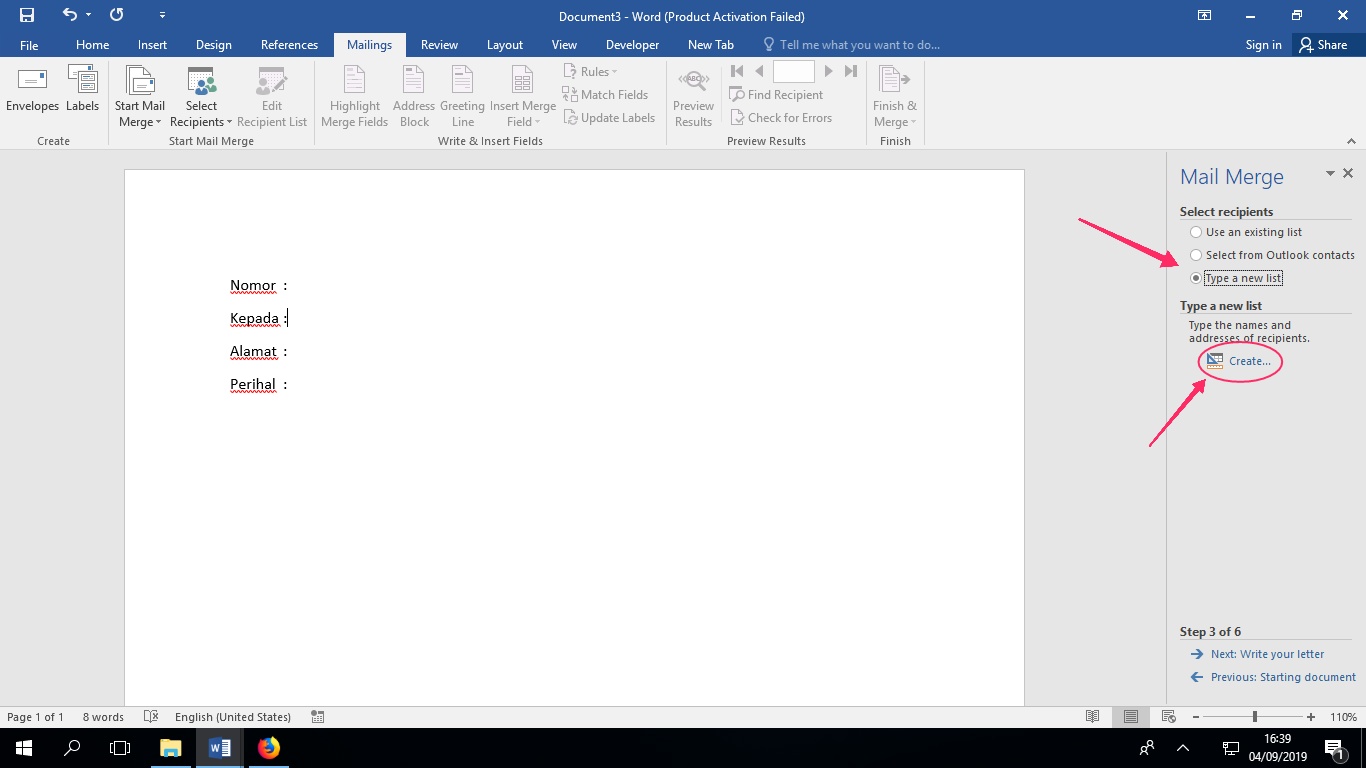Click the Save icon in title bar
The width and height of the screenshot is (1366, 768).
[27, 15]
